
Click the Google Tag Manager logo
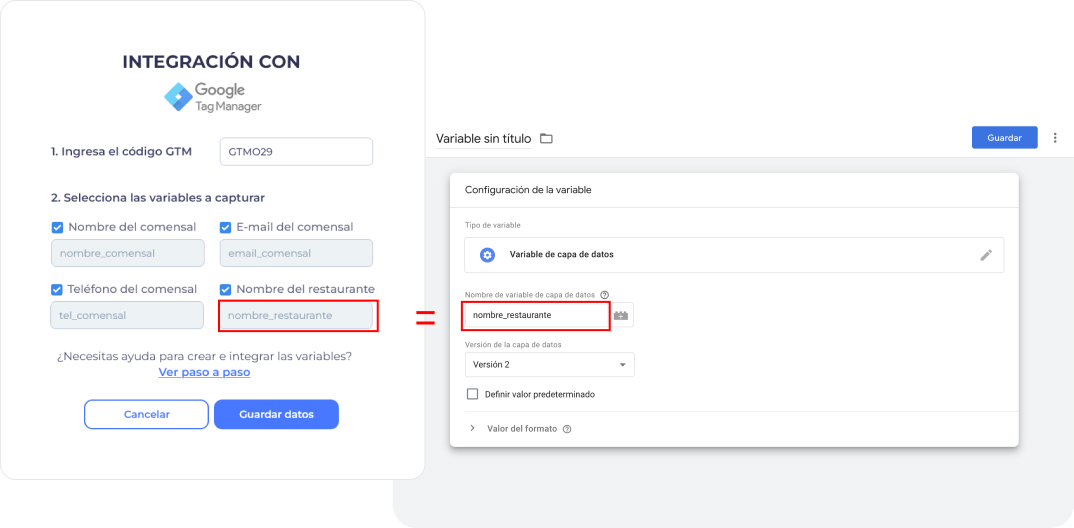pyautogui.click(x=211, y=97)
